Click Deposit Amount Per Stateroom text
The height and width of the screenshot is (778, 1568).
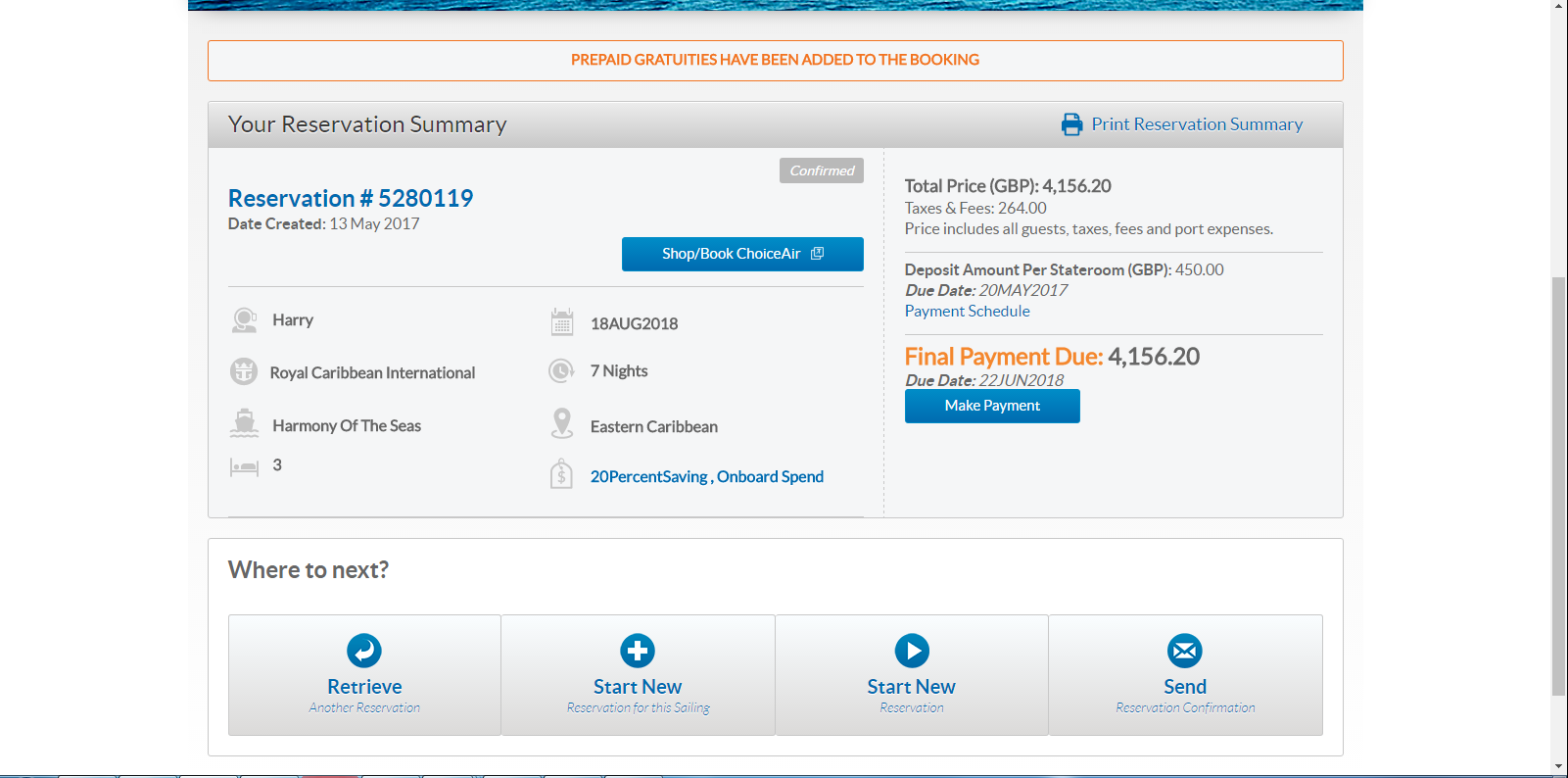(1065, 269)
